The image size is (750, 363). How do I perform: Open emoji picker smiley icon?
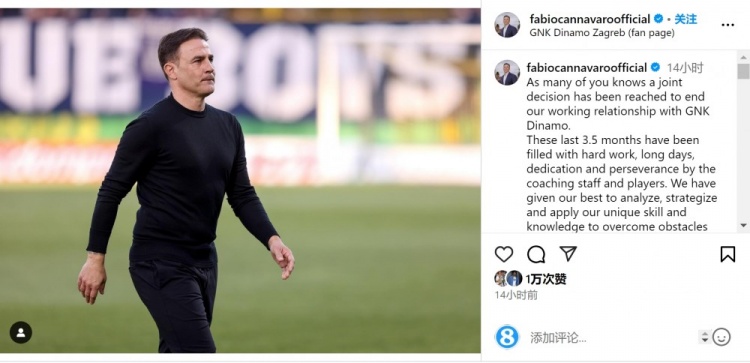click(x=721, y=337)
